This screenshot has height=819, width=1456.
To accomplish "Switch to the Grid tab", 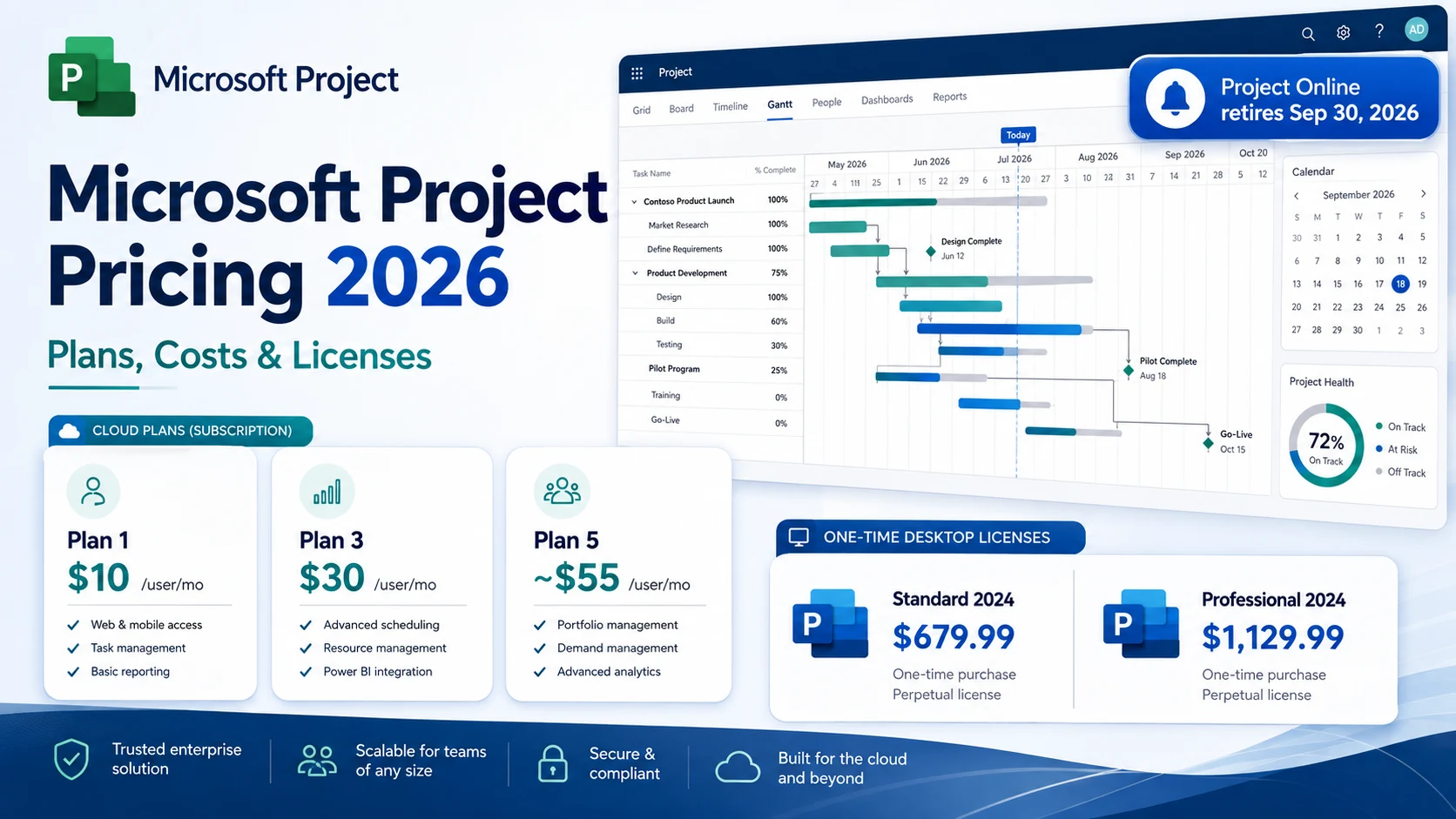I will point(642,111).
